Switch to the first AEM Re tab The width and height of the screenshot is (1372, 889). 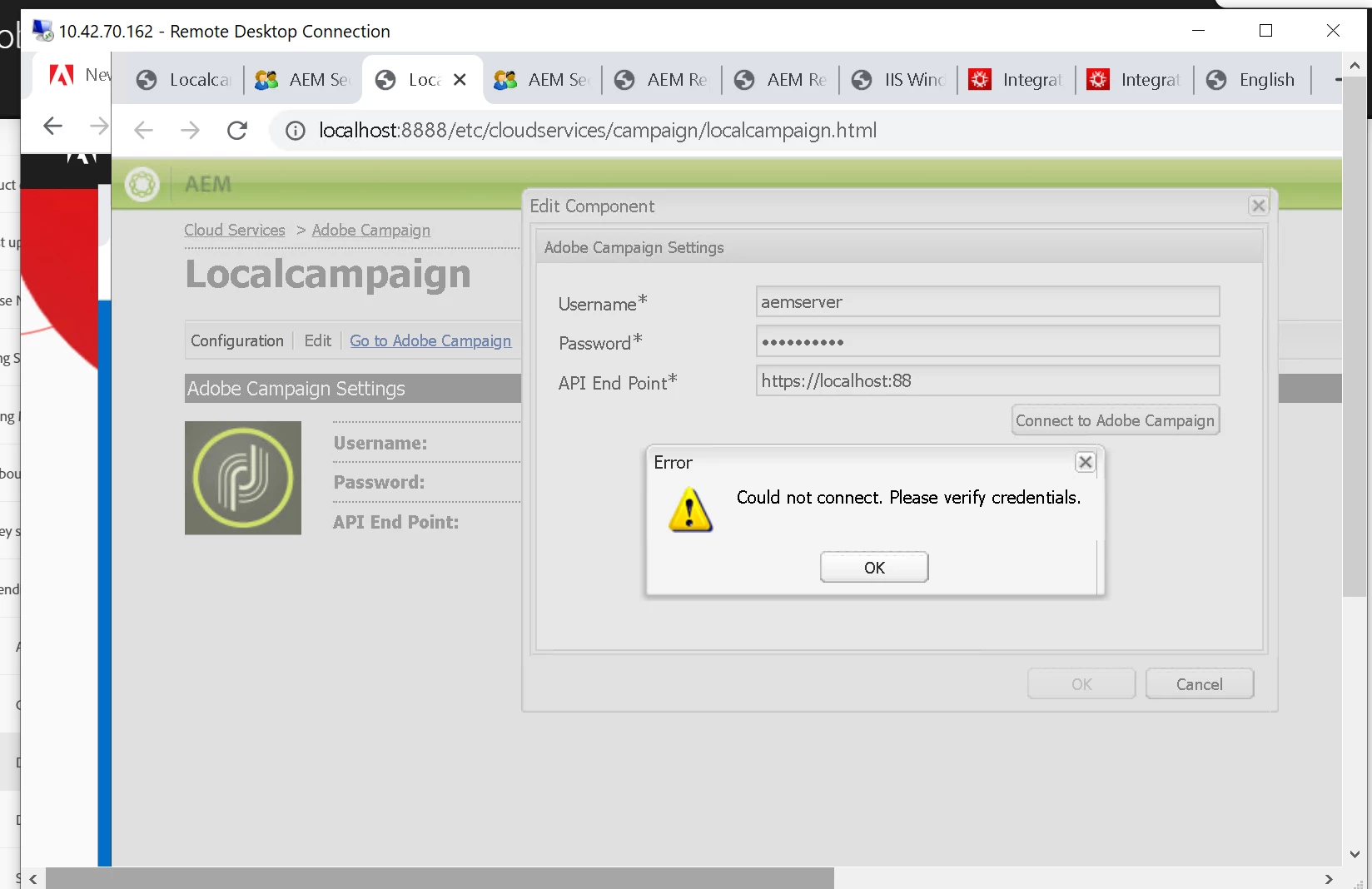coord(661,80)
